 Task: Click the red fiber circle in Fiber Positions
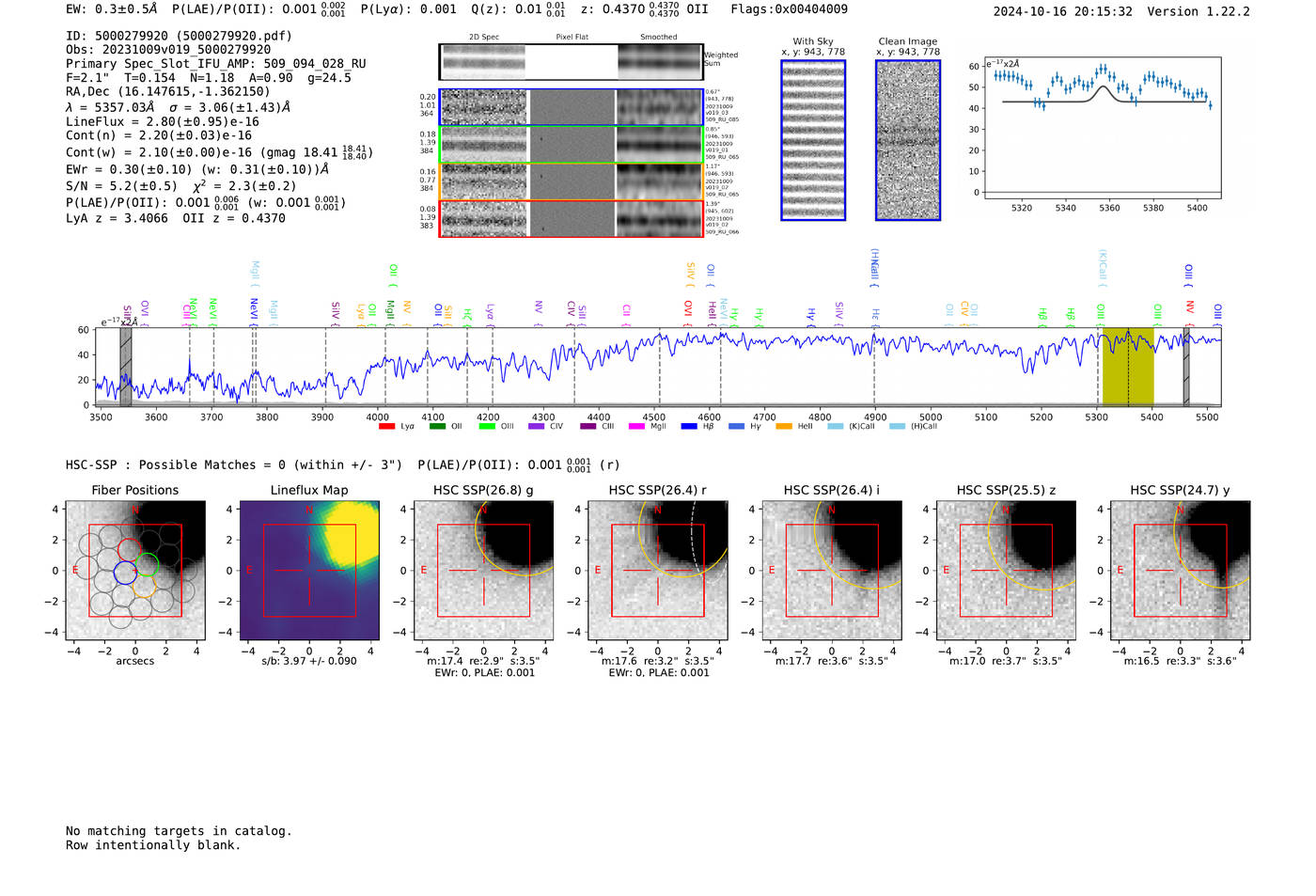(x=130, y=550)
